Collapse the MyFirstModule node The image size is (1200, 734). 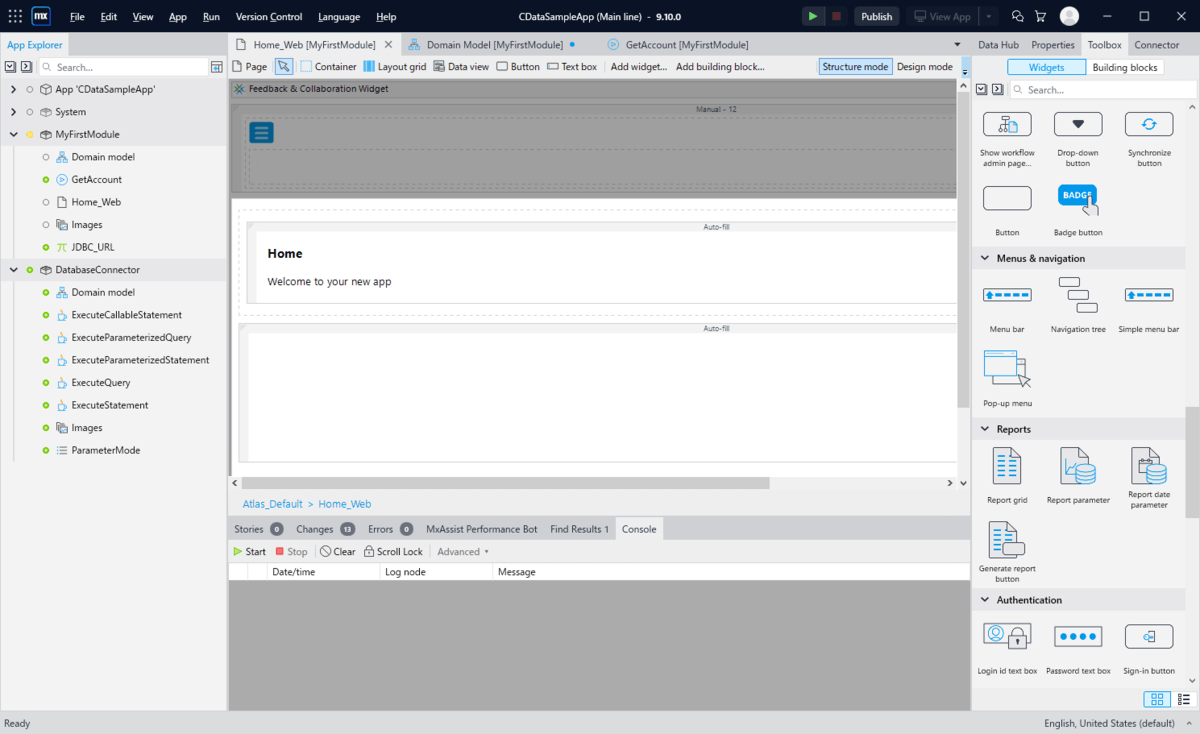14,134
